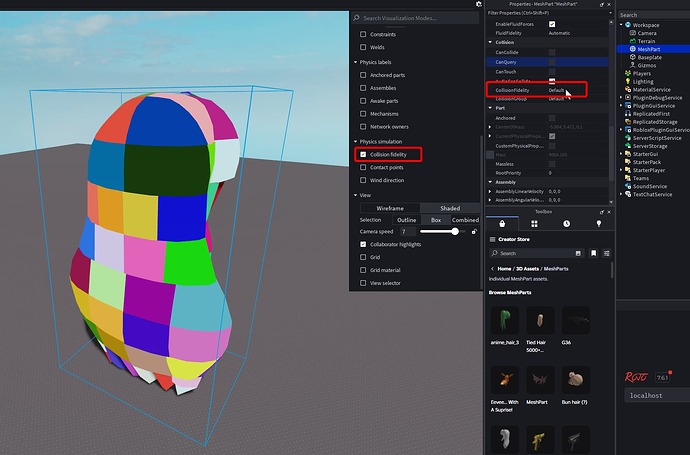690x455 pixels.
Task: Collapse the Physics labels section
Action: (356, 62)
